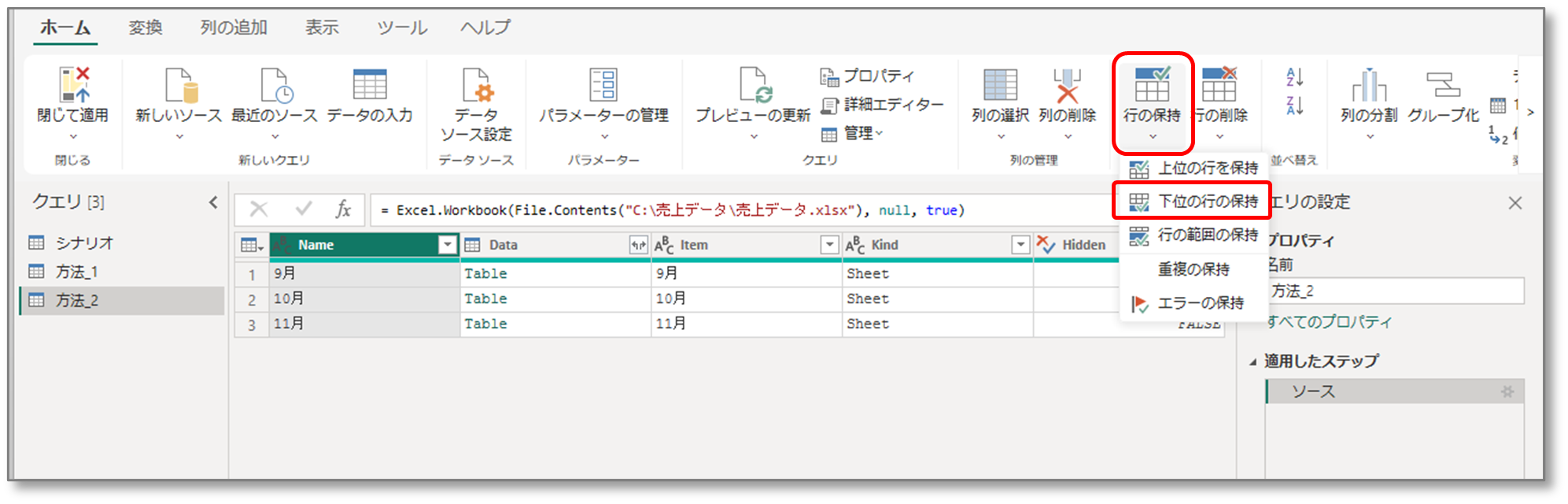Click the パラメーターの管理 icon
Screen dimensions: 1568x504
(x=603, y=85)
